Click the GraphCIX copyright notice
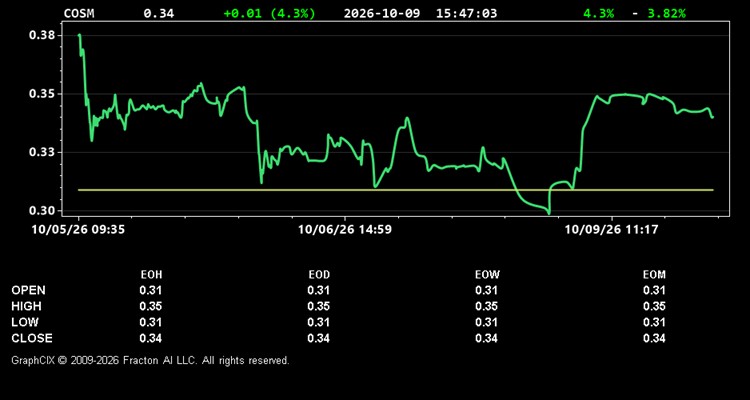This screenshot has height=400, width=750. (150, 360)
